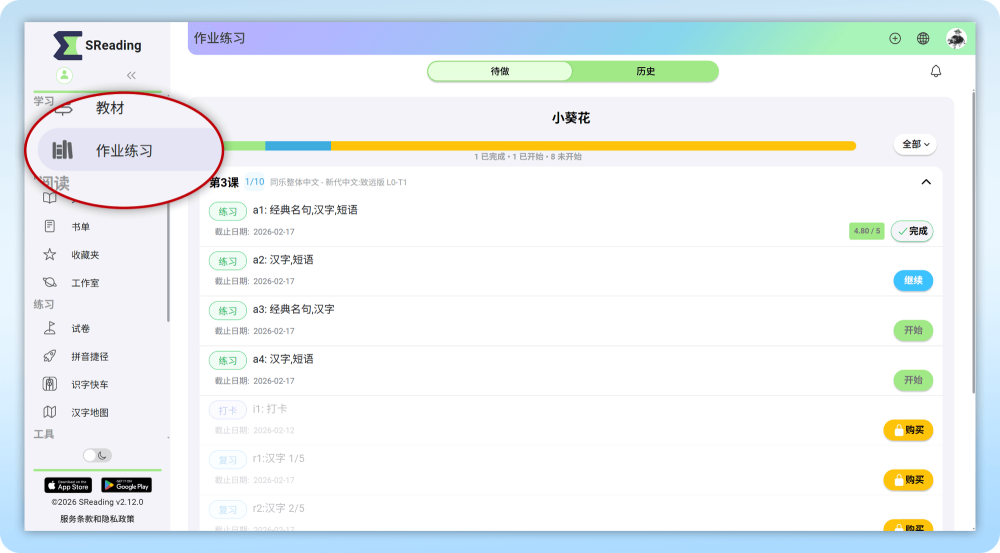This screenshot has height=553, width=1000.
Task: Click 1 已完成 • 1 已开始 • 8 未开始 text
Action: tap(527, 157)
